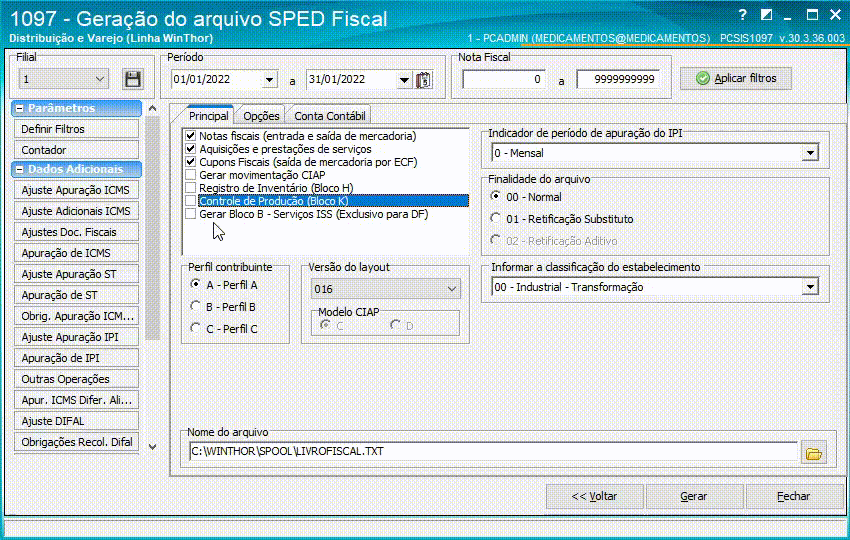Image resolution: width=850 pixels, height=540 pixels.
Task: Select A - Perfil A radio button
Action: click(196, 284)
